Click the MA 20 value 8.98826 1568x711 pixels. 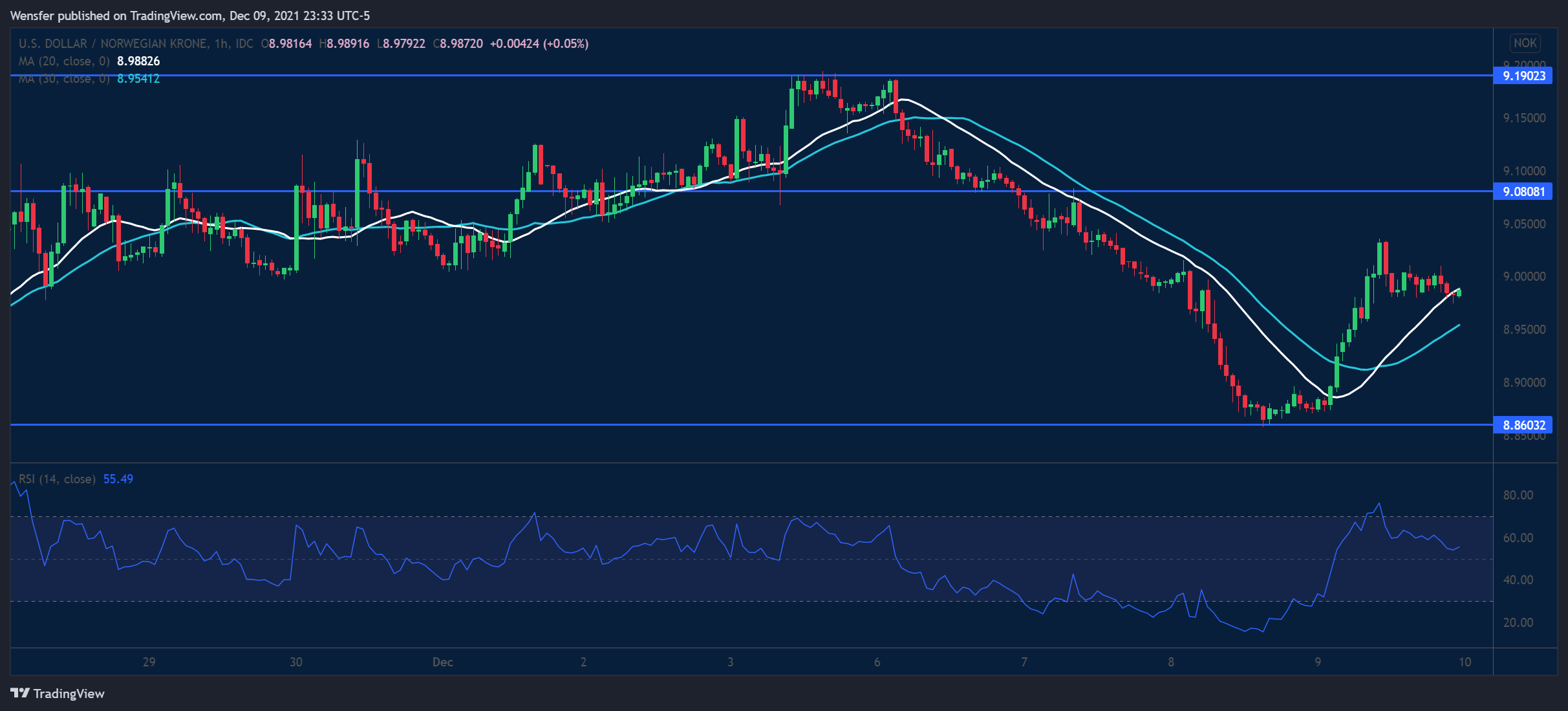click(138, 61)
